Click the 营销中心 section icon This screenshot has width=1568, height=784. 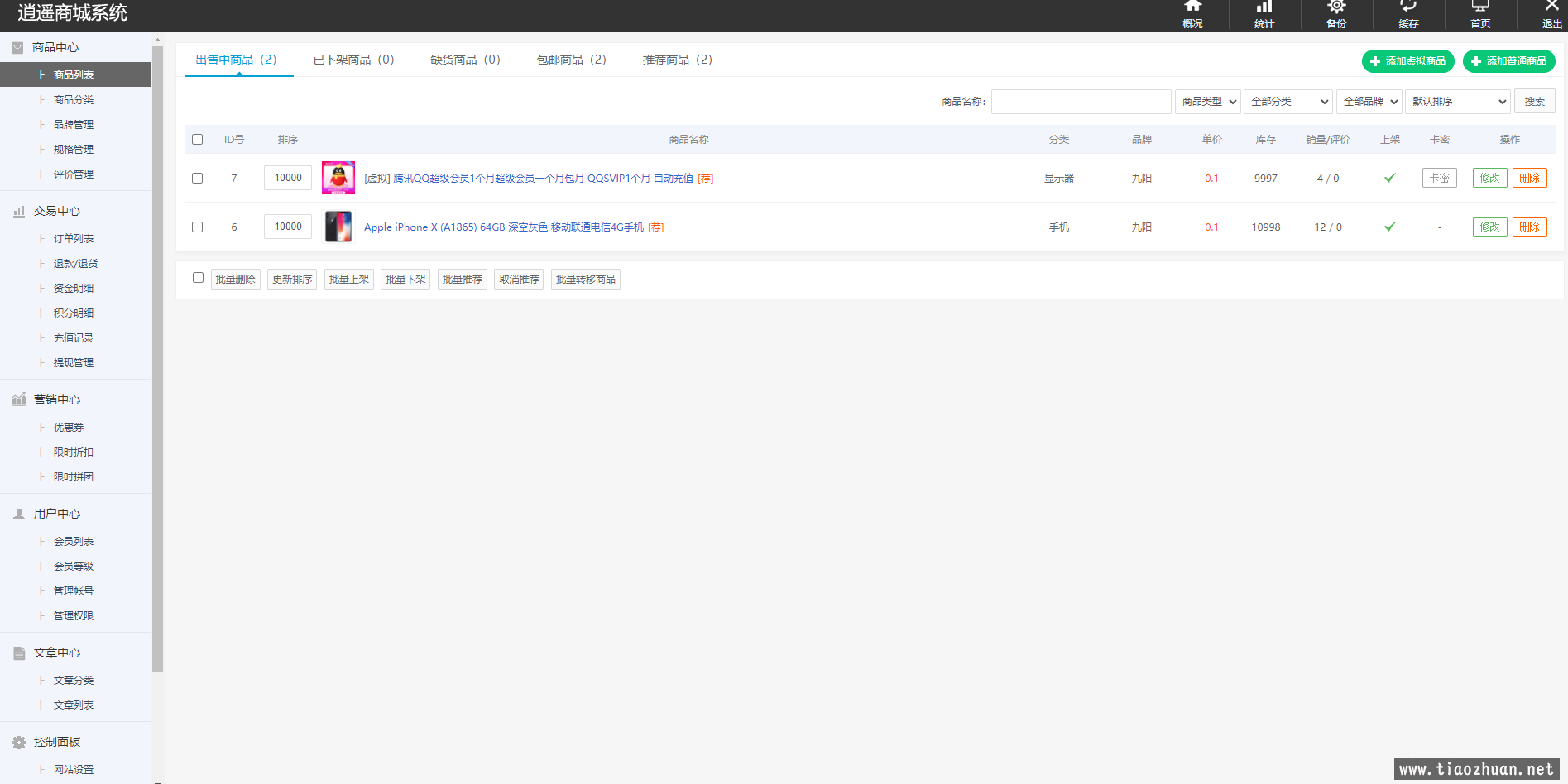tap(19, 399)
